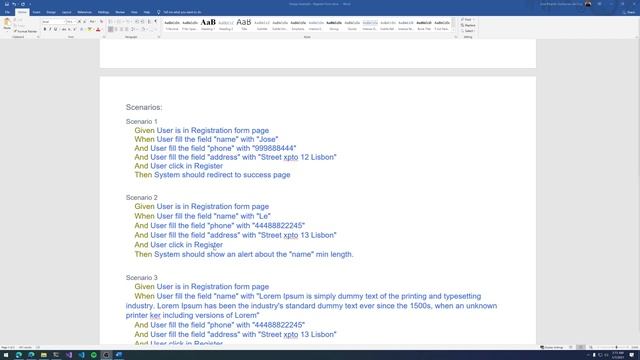This screenshot has width=640, height=360.
Task: Toggle Italic formatting
Action: click(50, 29)
